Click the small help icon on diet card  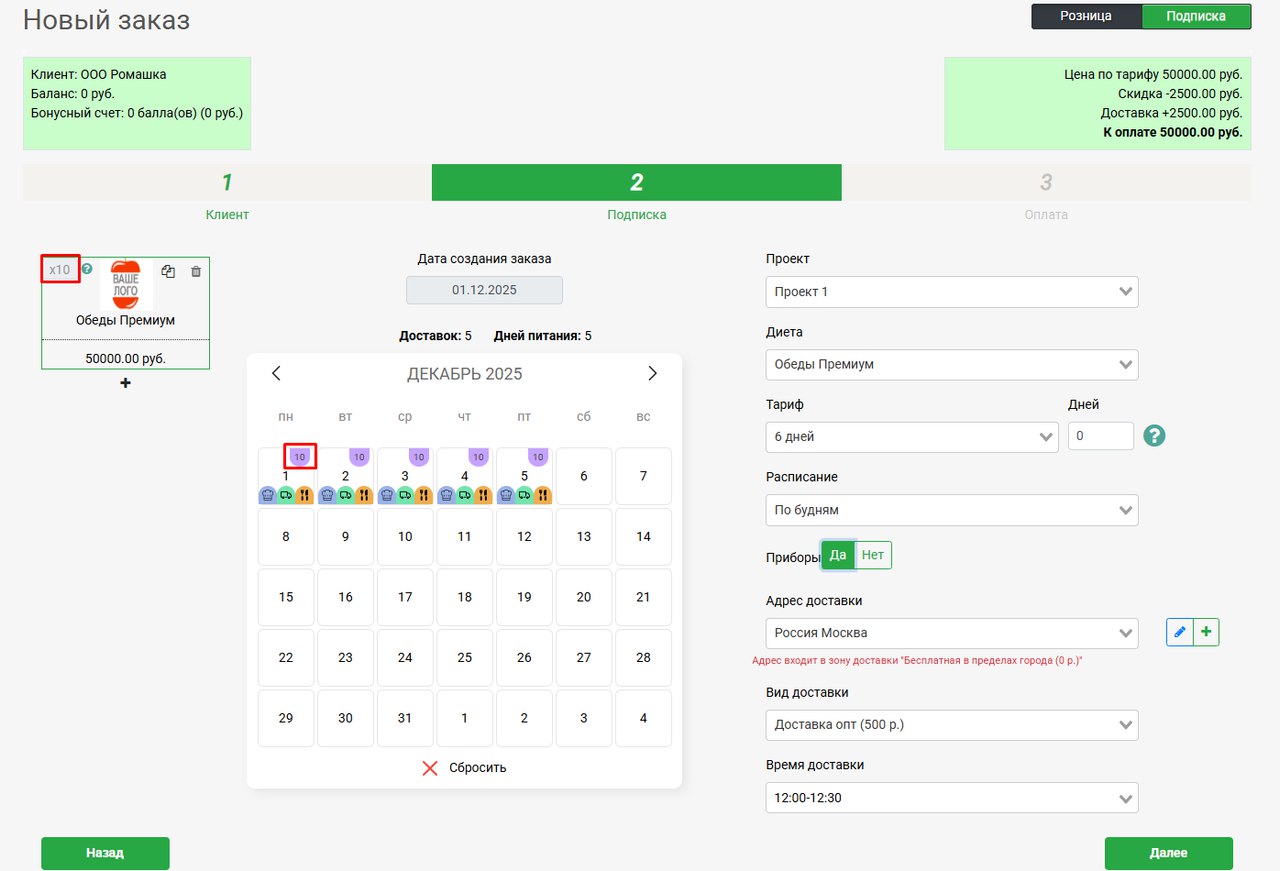(87, 269)
